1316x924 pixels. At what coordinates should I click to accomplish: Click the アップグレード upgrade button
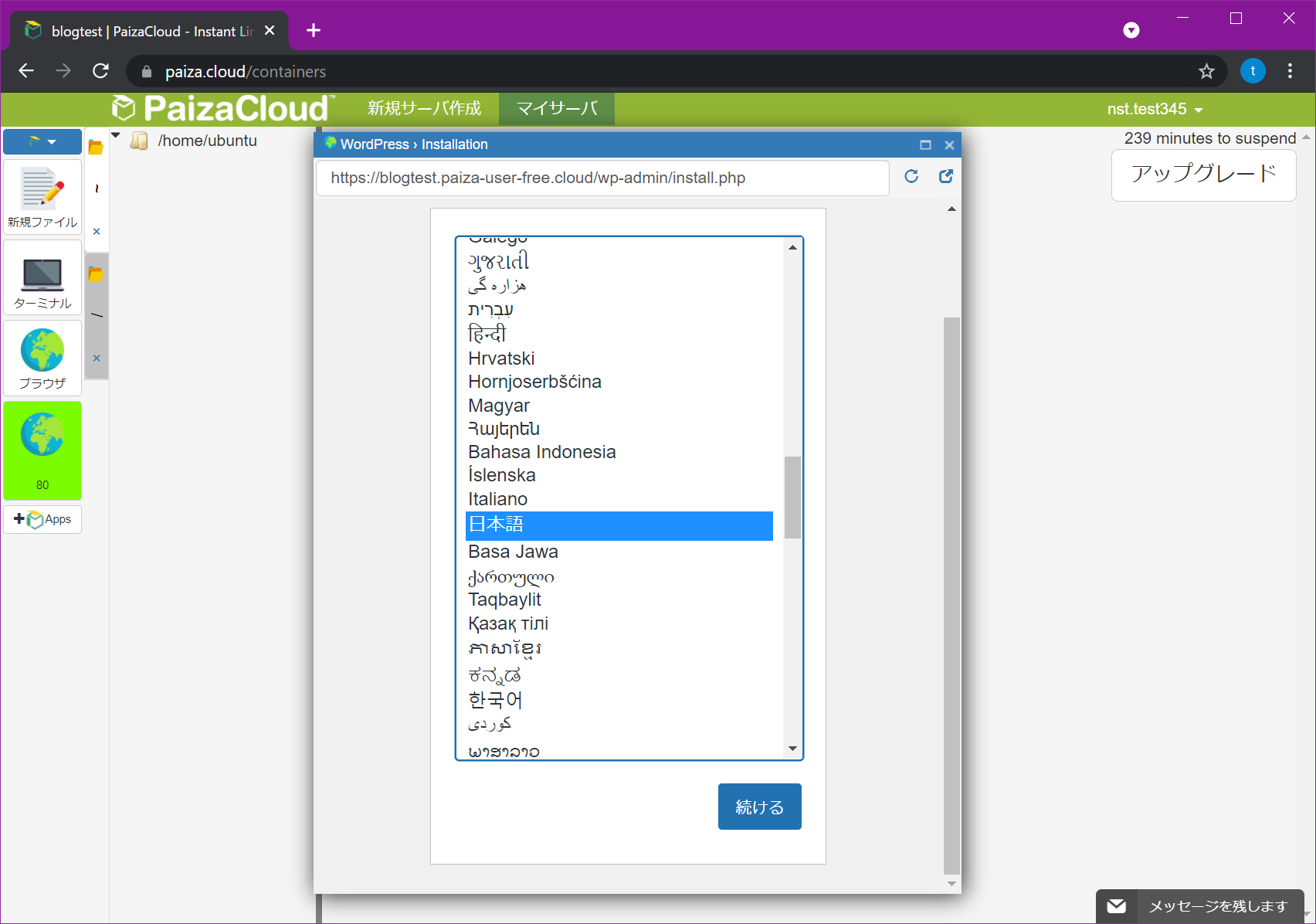(x=1203, y=175)
